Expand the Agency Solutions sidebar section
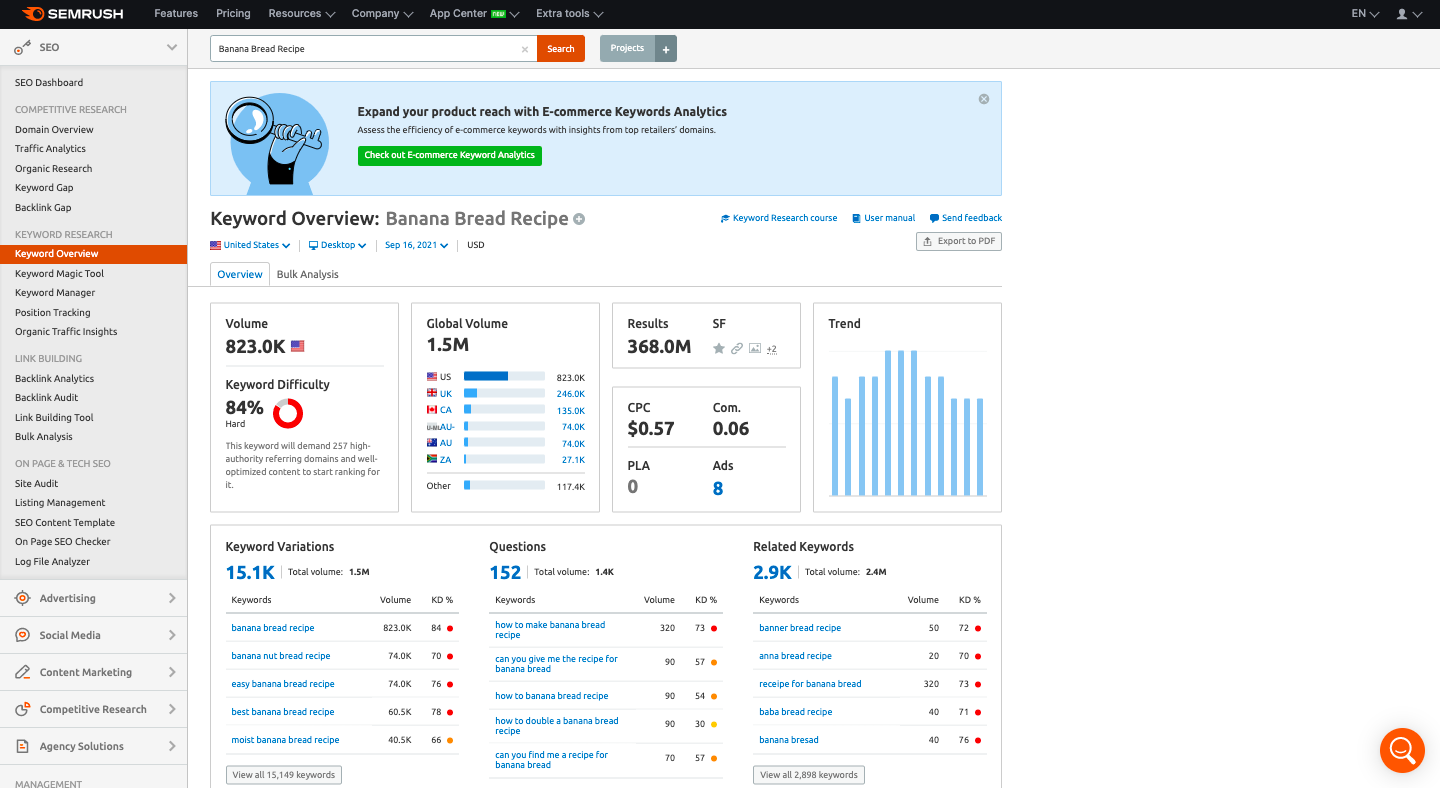1440x788 pixels. pyautogui.click(x=172, y=746)
